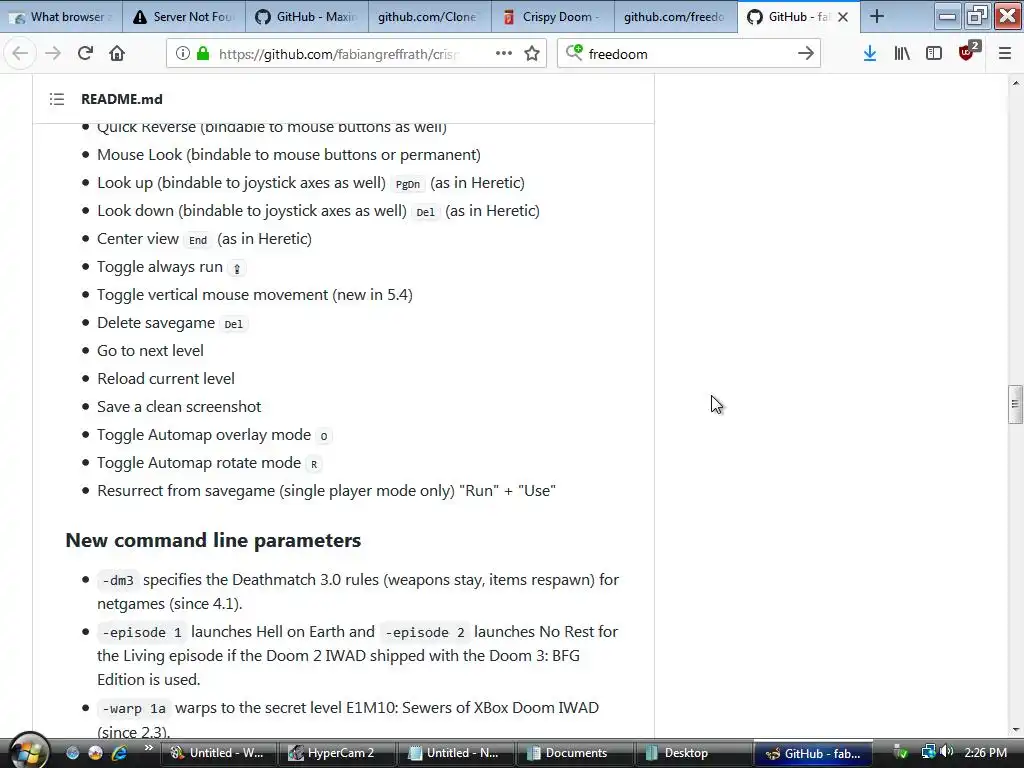Click the Reload current level item

pos(166,379)
